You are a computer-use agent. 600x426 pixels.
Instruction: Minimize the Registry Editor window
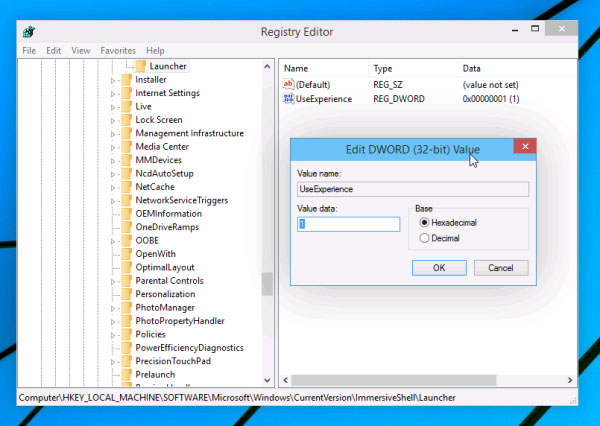(x=515, y=29)
